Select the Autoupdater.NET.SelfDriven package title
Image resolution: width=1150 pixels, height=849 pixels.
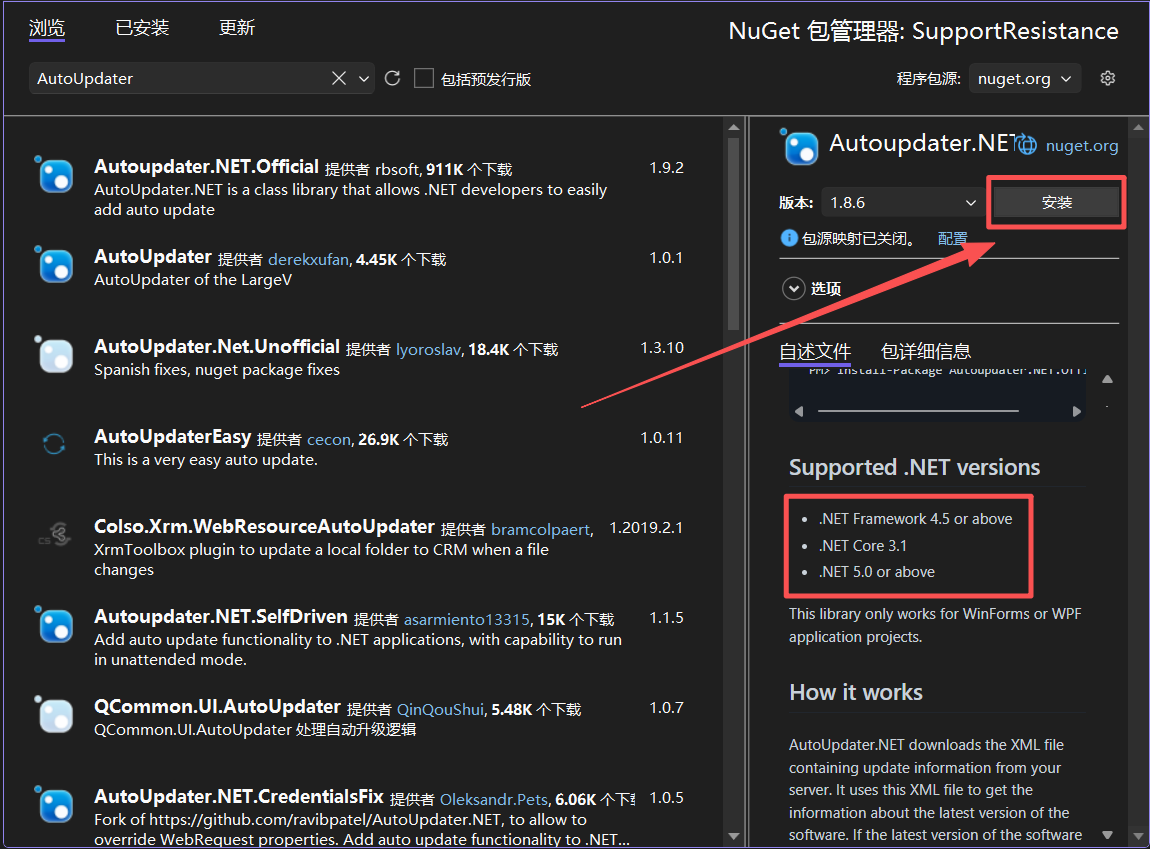(x=221, y=617)
